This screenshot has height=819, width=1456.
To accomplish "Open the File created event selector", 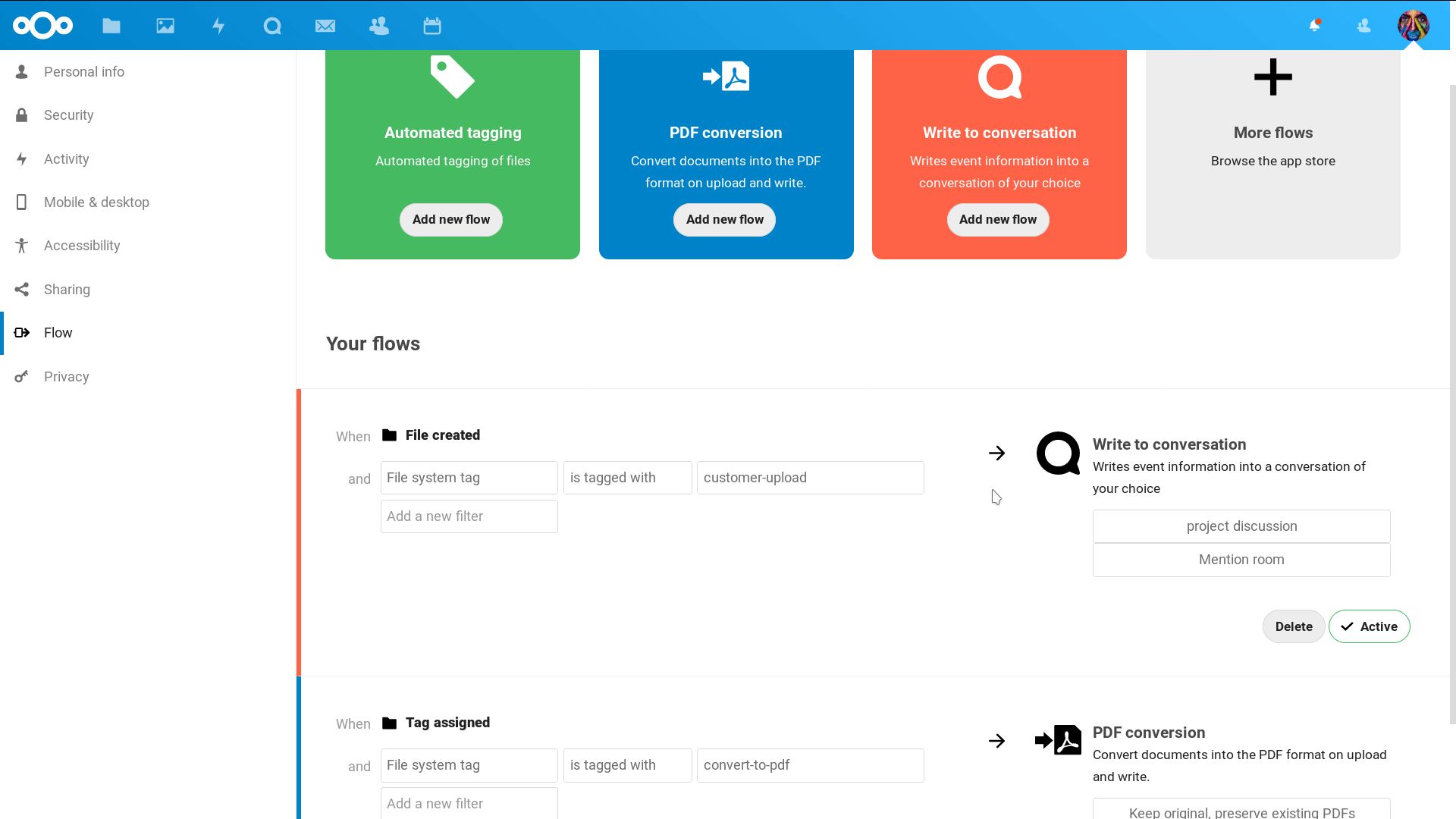I will pos(442,435).
